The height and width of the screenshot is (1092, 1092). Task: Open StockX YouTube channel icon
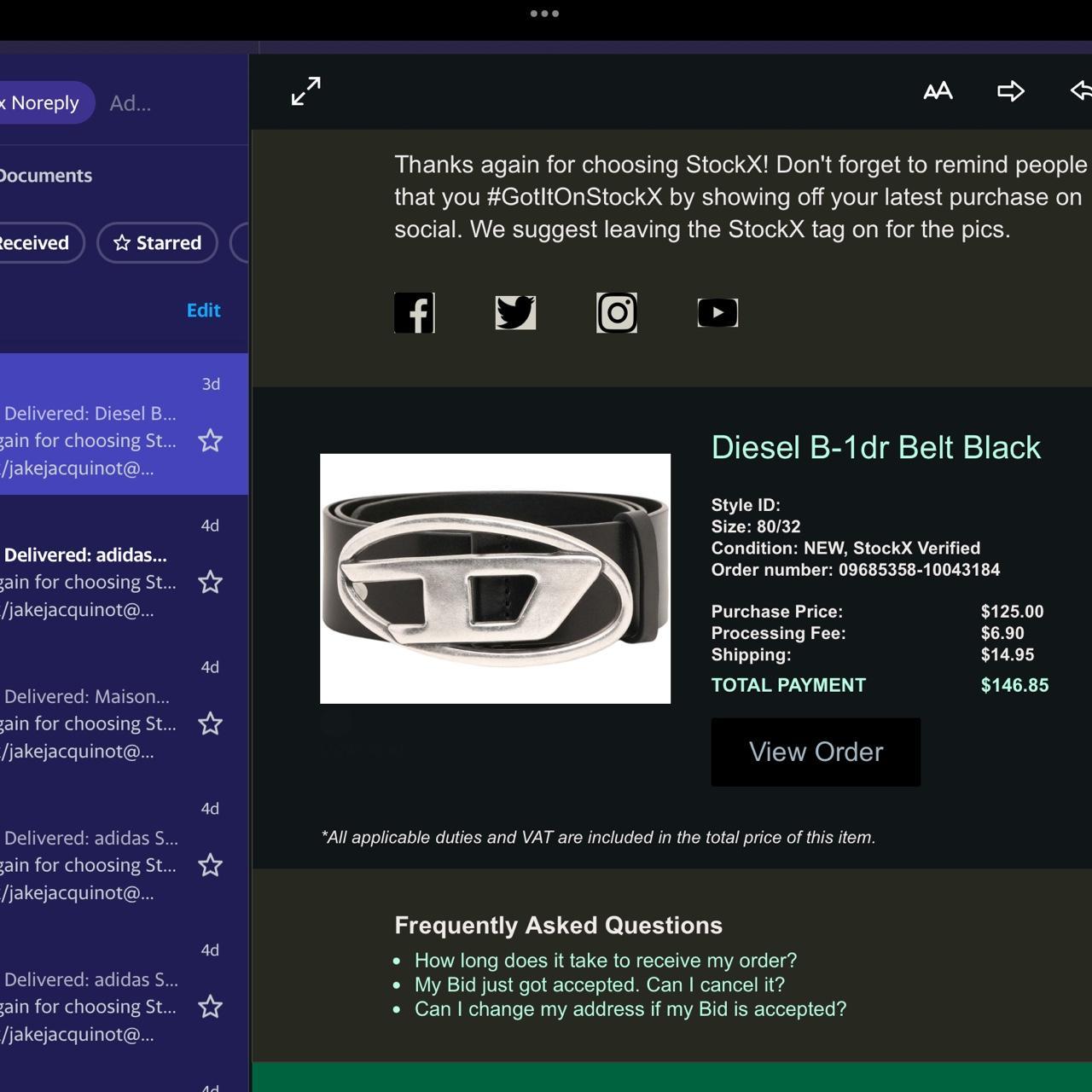(x=717, y=313)
